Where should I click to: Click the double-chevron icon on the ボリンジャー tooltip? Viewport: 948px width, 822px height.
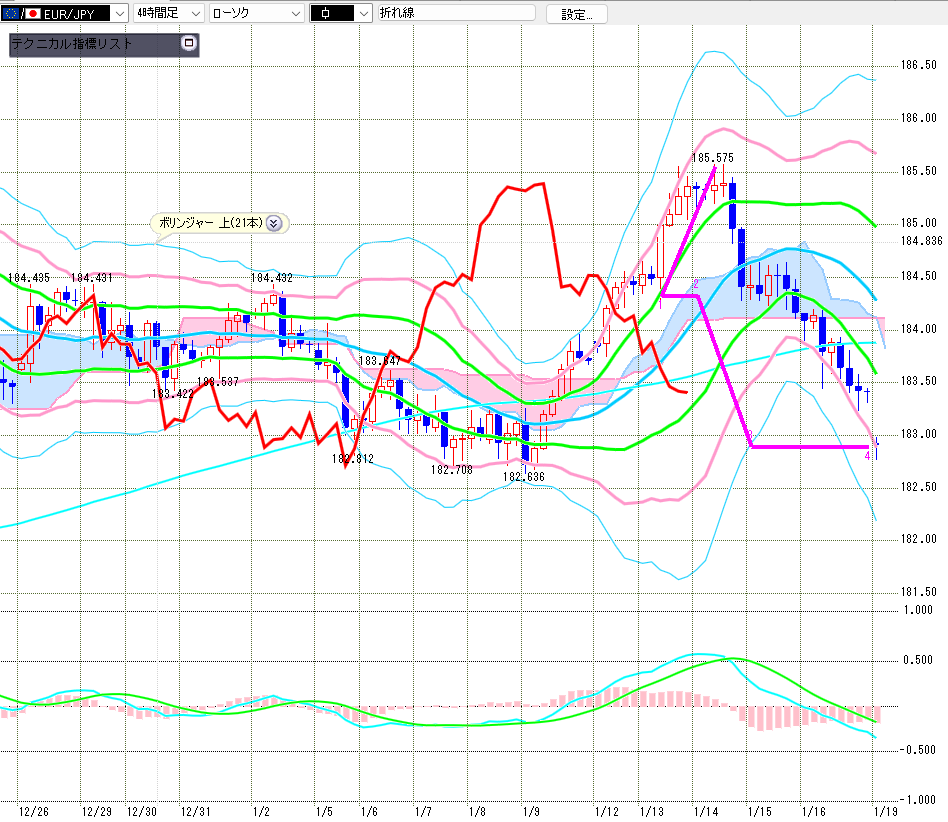coord(274,223)
